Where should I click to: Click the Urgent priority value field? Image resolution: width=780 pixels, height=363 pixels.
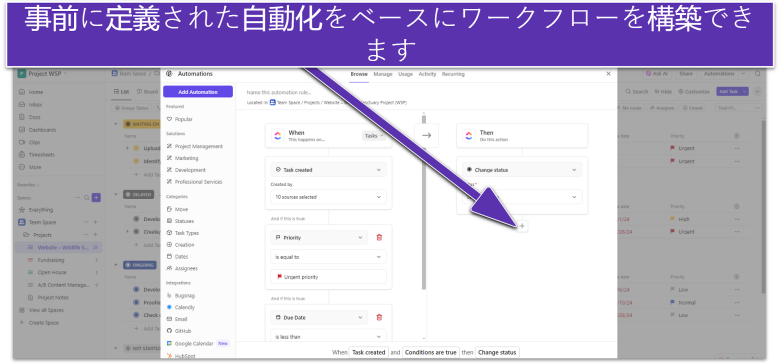tap(328, 276)
